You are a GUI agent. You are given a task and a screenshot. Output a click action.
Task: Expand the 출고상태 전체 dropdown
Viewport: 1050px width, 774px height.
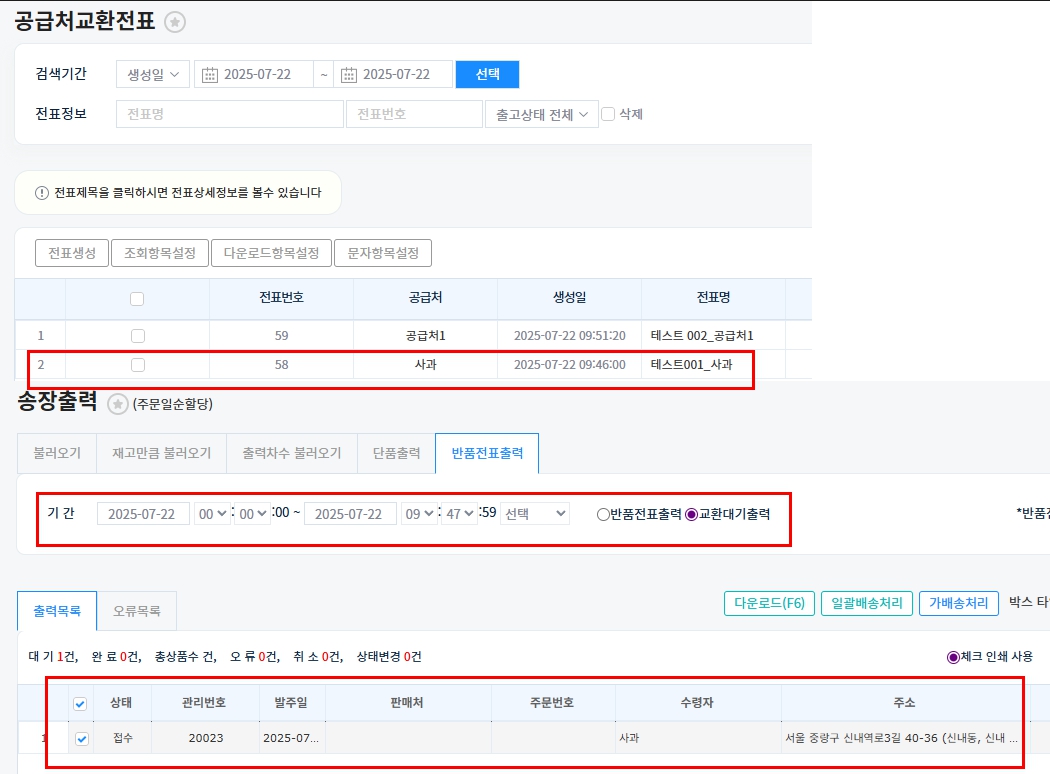(541, 114)
